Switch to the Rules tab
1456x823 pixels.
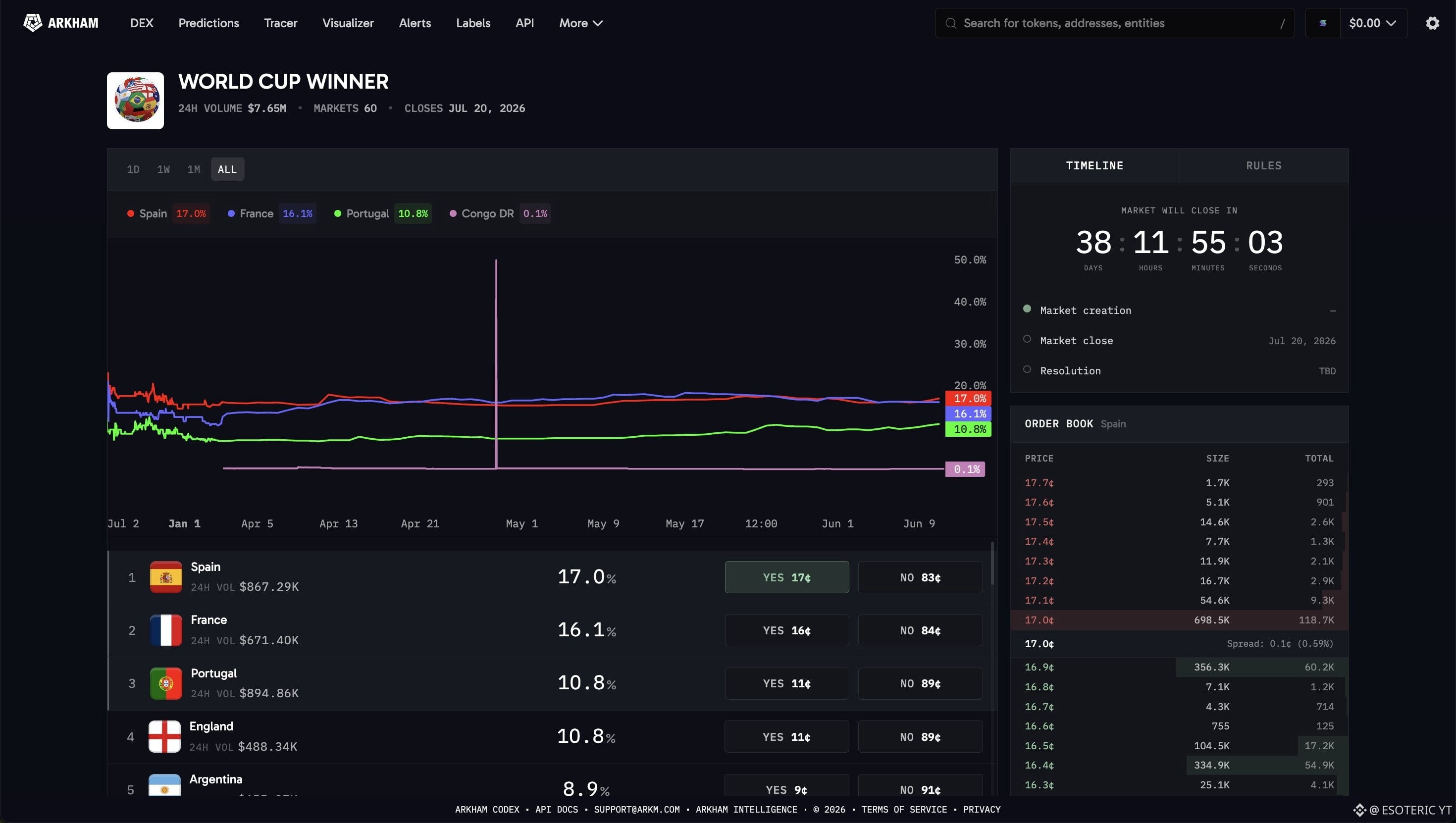click(x=1264, y=165)
